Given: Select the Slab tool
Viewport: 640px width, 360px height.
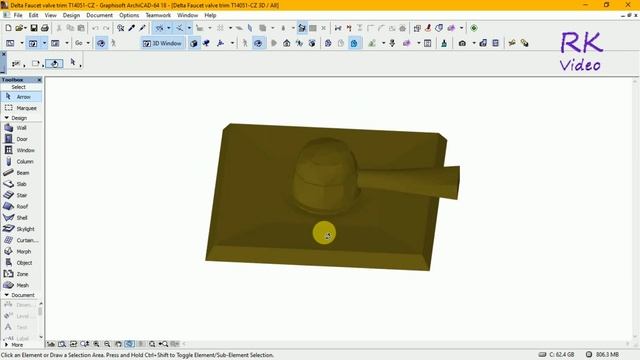Looking at the screenshot, I should [21, 184].
